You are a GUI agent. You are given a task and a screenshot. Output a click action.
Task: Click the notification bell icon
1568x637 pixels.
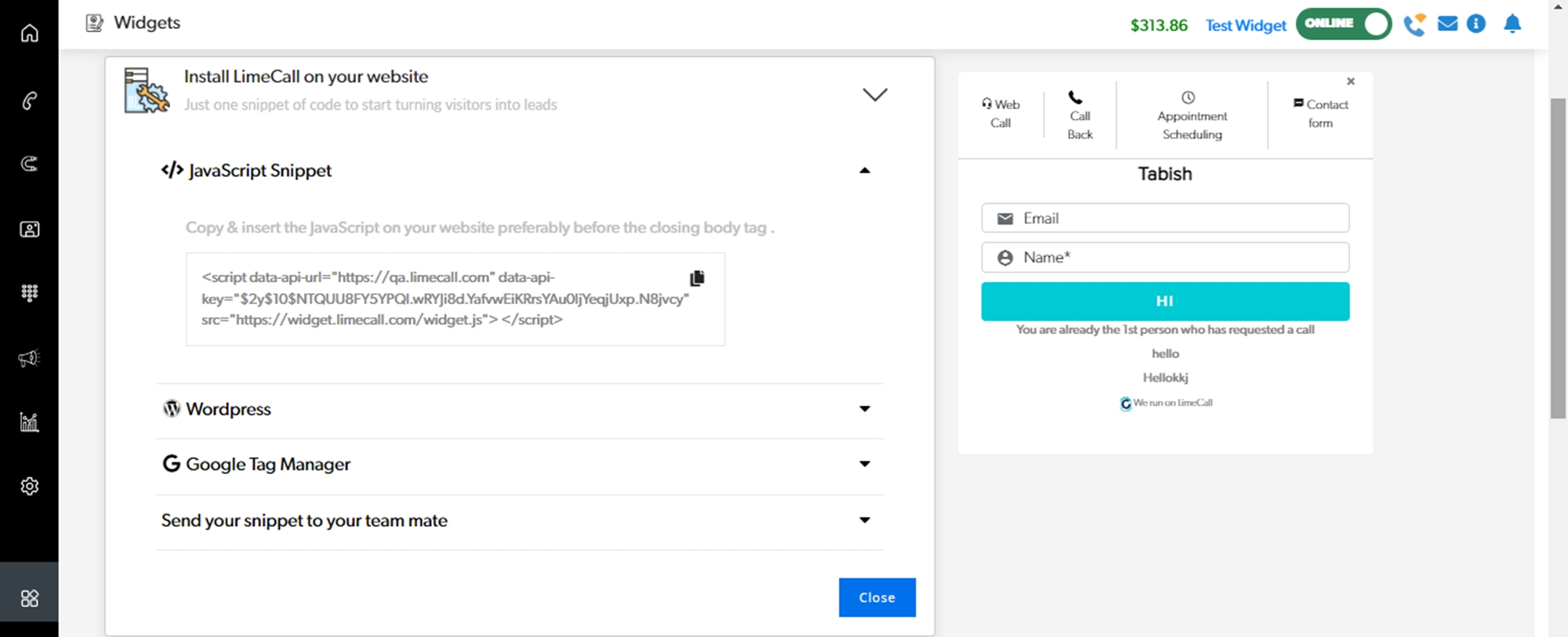point(1512,24)
